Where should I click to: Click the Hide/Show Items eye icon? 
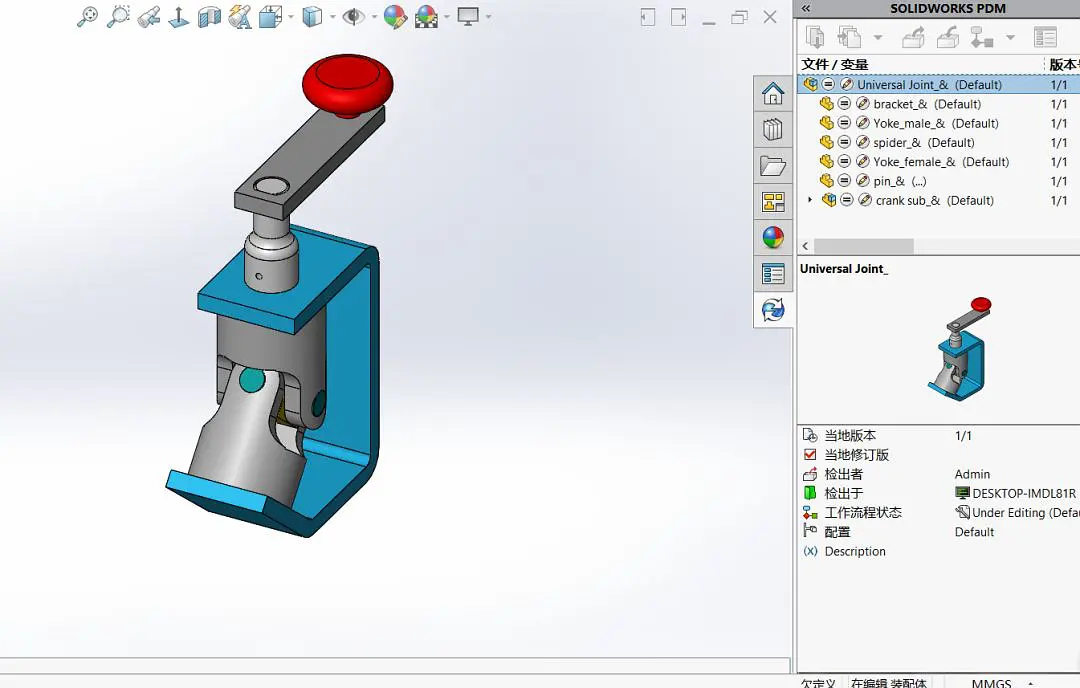tap(353, 17)
